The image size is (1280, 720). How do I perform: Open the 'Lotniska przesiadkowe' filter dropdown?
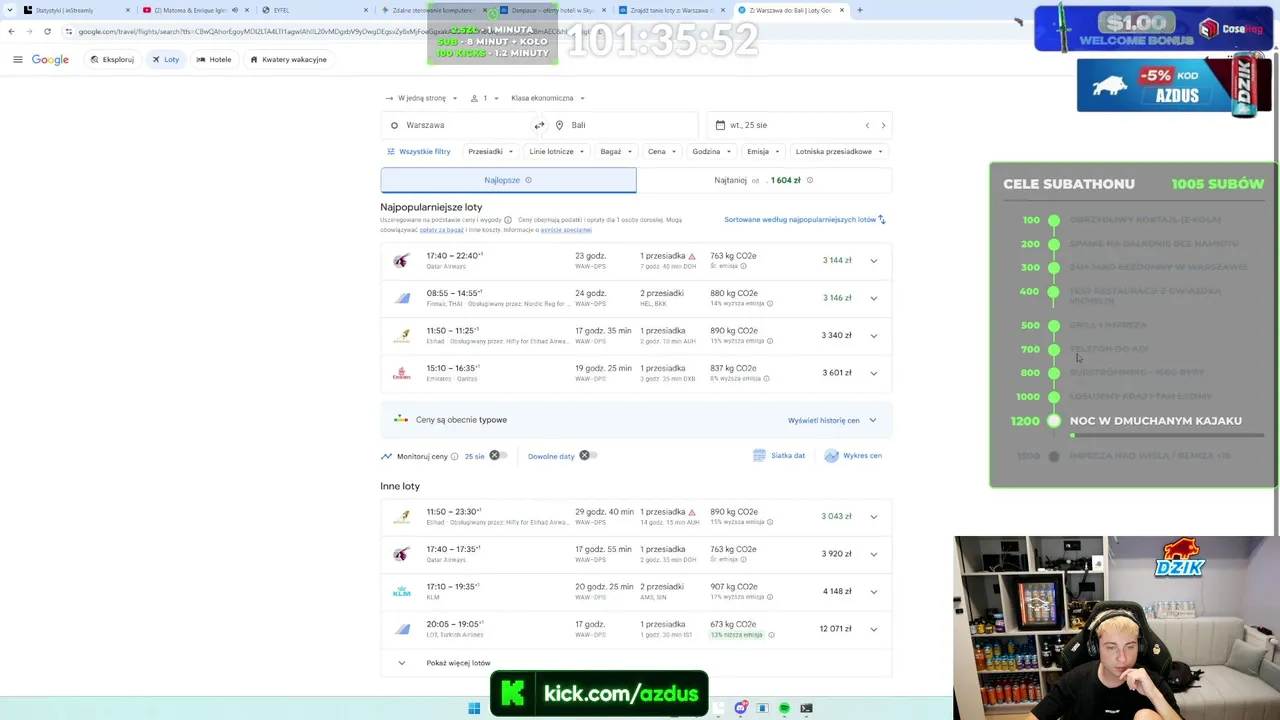[x=840, y=152]
